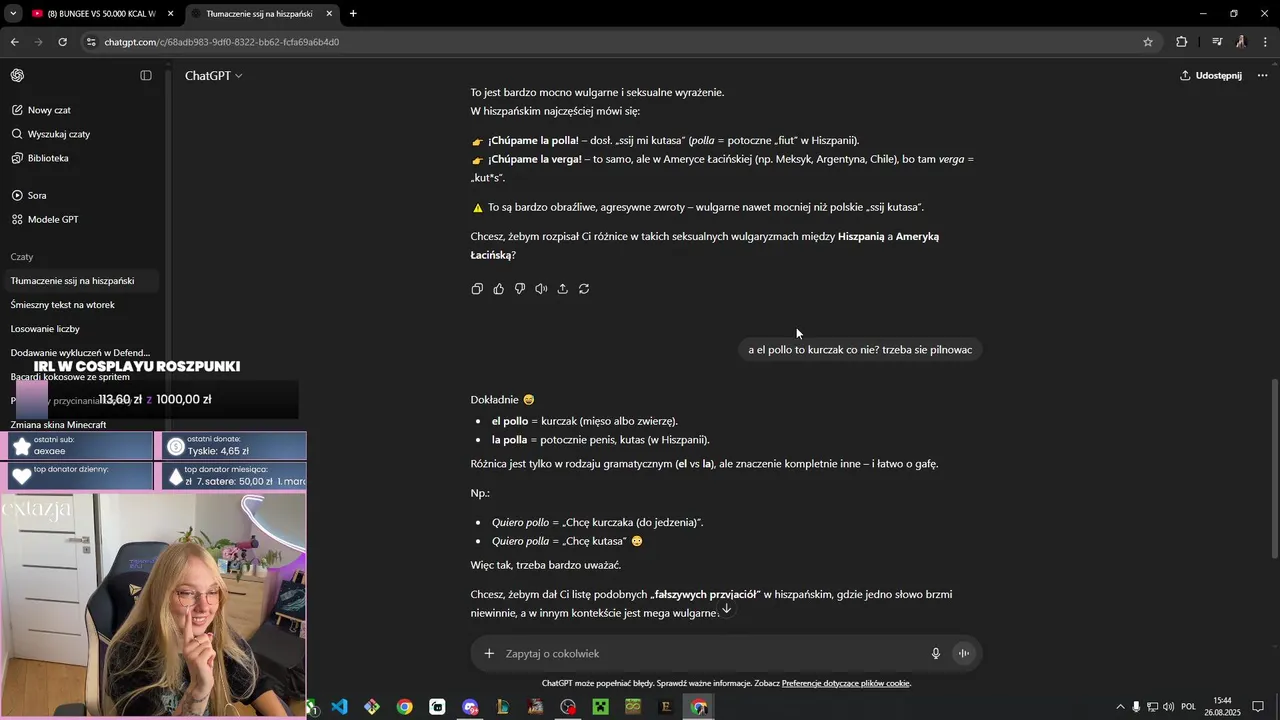Image resolution: width=1280 pixels, height=720 pixels.
Task: Open Preferencje dotyczące plików cookie link
Action: coord(846,684)
